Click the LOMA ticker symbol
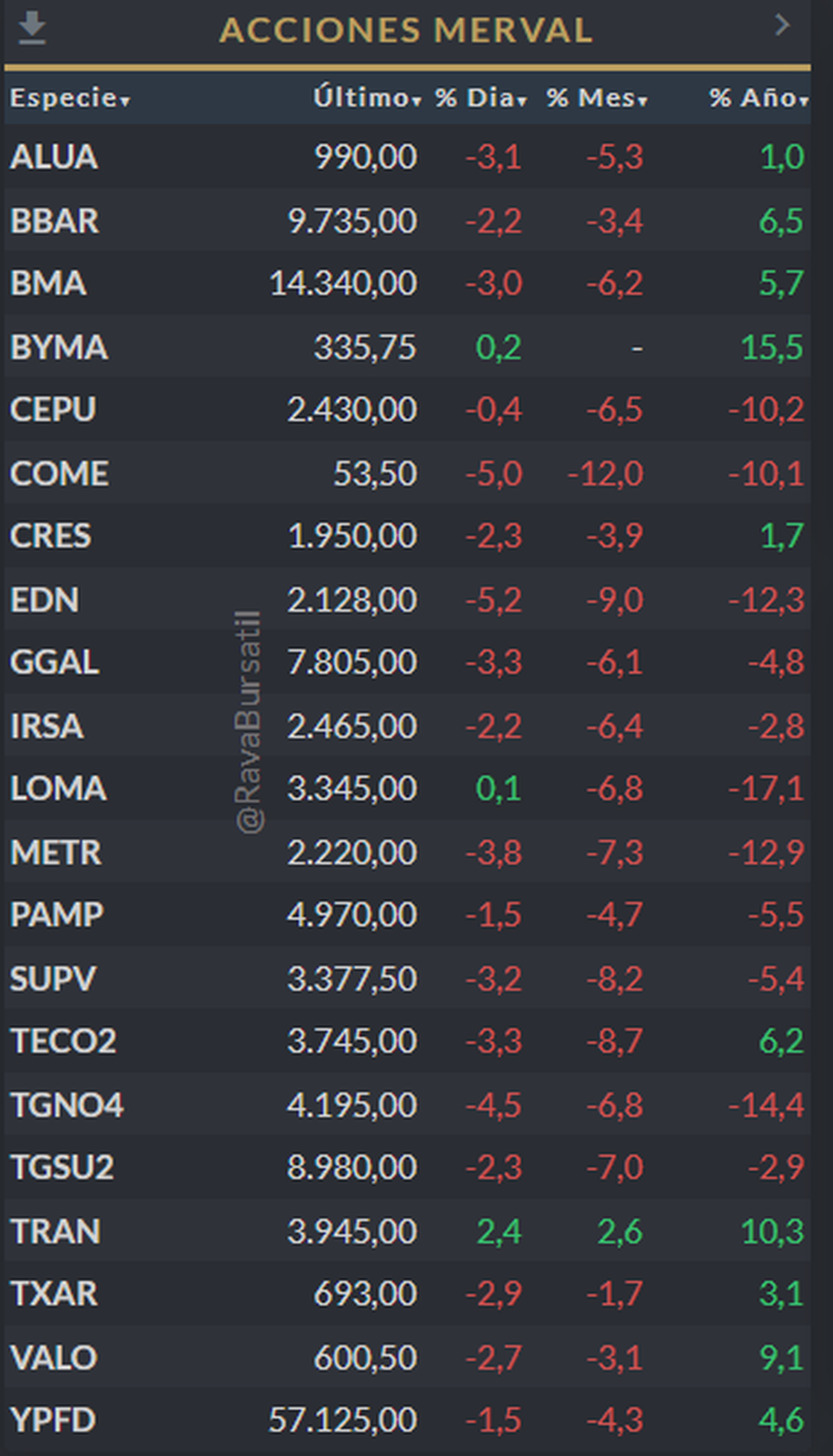833x1456 pixels. (x=58, y=789)
